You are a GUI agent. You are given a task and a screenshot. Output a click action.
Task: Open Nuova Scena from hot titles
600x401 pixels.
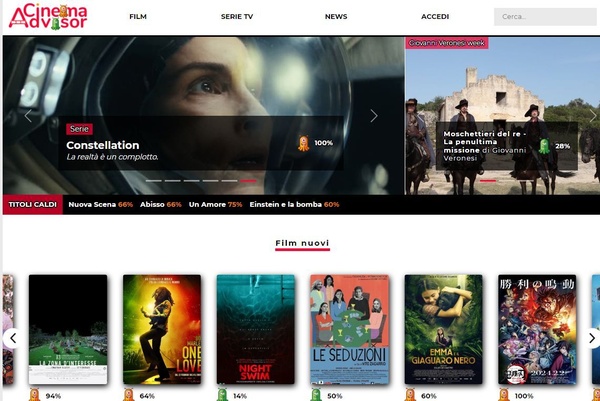click(x=101, y=205)
